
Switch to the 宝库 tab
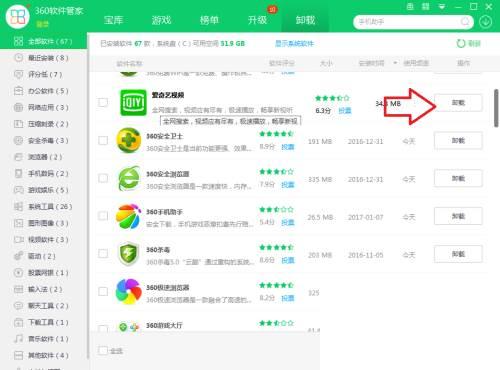pyautogui.click(x=113, y=20)
